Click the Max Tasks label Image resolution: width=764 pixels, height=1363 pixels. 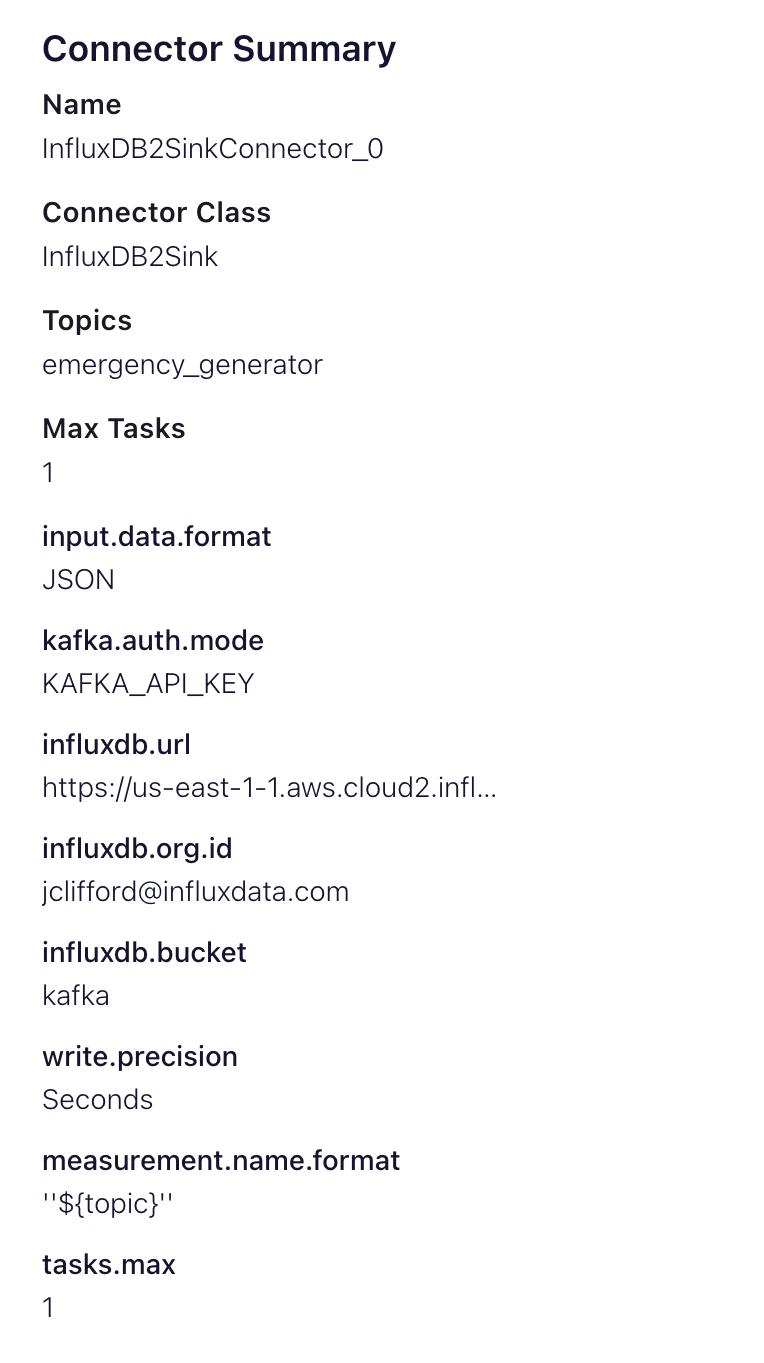click(x=114, y=429)
